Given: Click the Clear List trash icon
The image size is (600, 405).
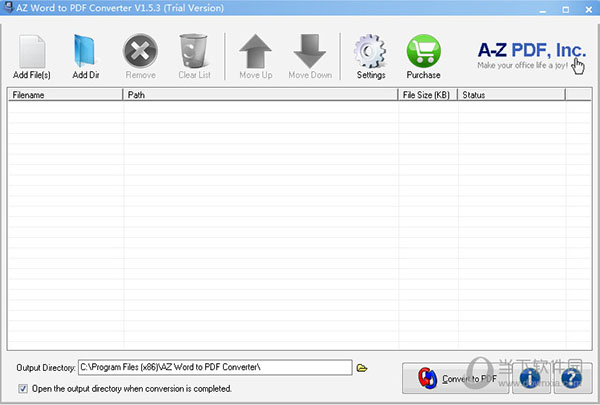Looking at the screenshot, I should (x=194, y=51).
